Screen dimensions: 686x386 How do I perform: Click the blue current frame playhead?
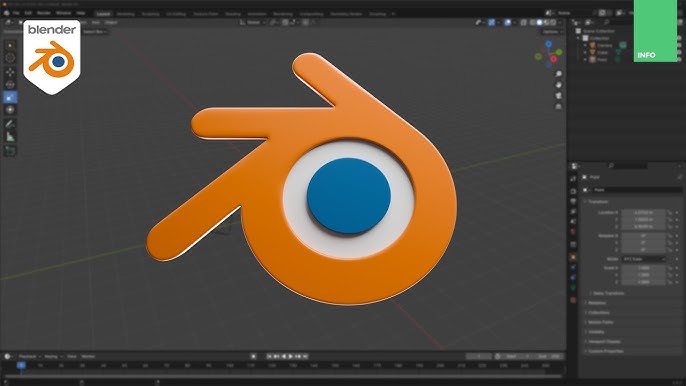tap(21, 365)
